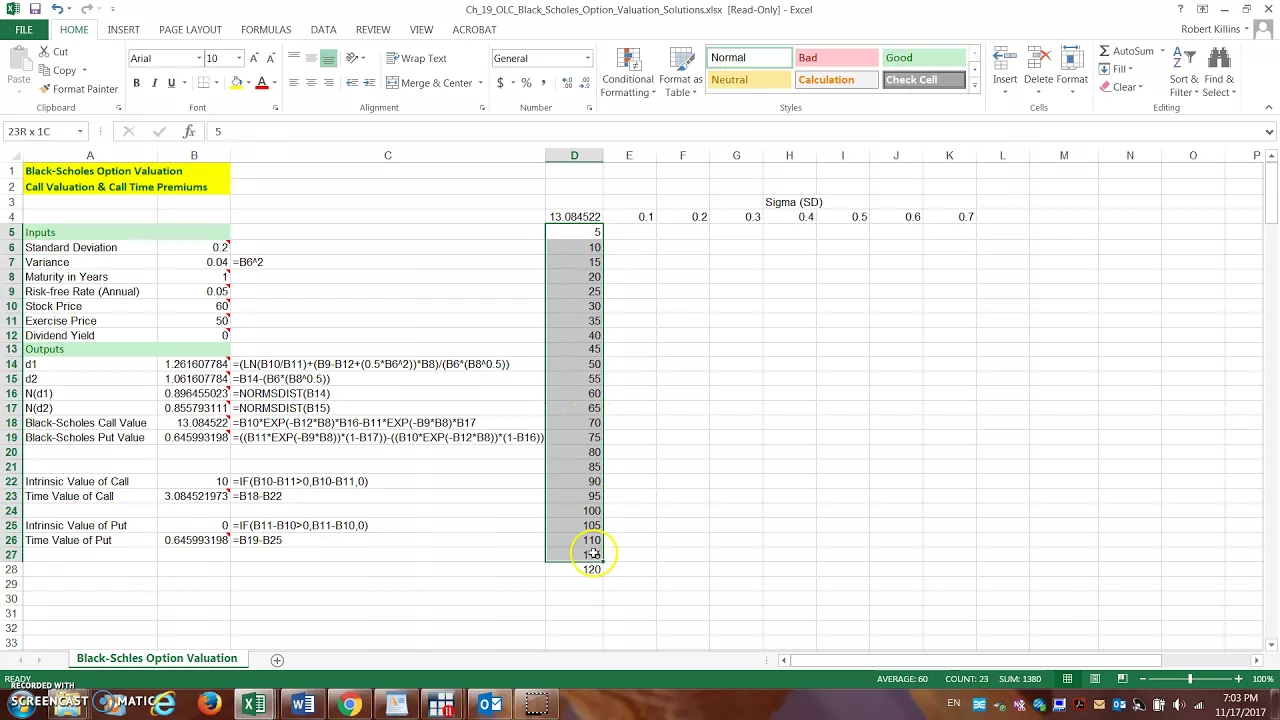This screenshot has width=1280, height=720.
Task: Toggle Underline formatting
Action: pos(171,83)
